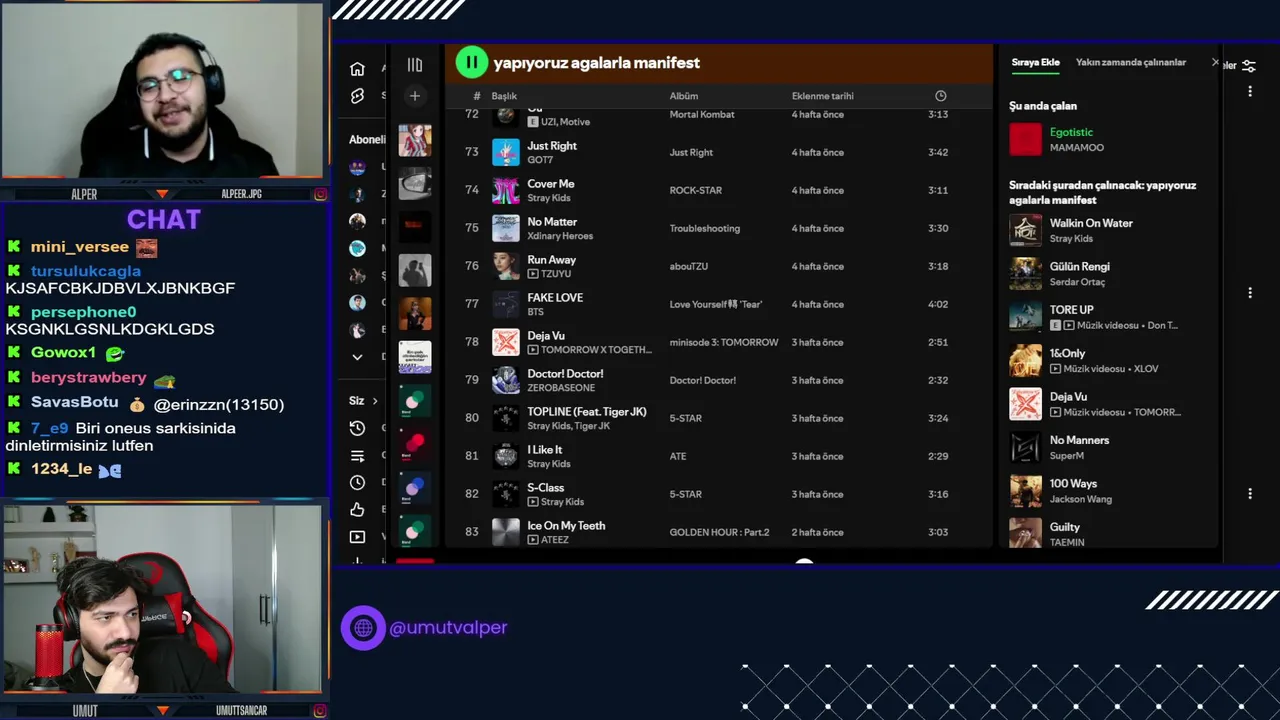Click the globe icon beside @umutvalper
The image size is (1280, 720).
tap(363, 628)
